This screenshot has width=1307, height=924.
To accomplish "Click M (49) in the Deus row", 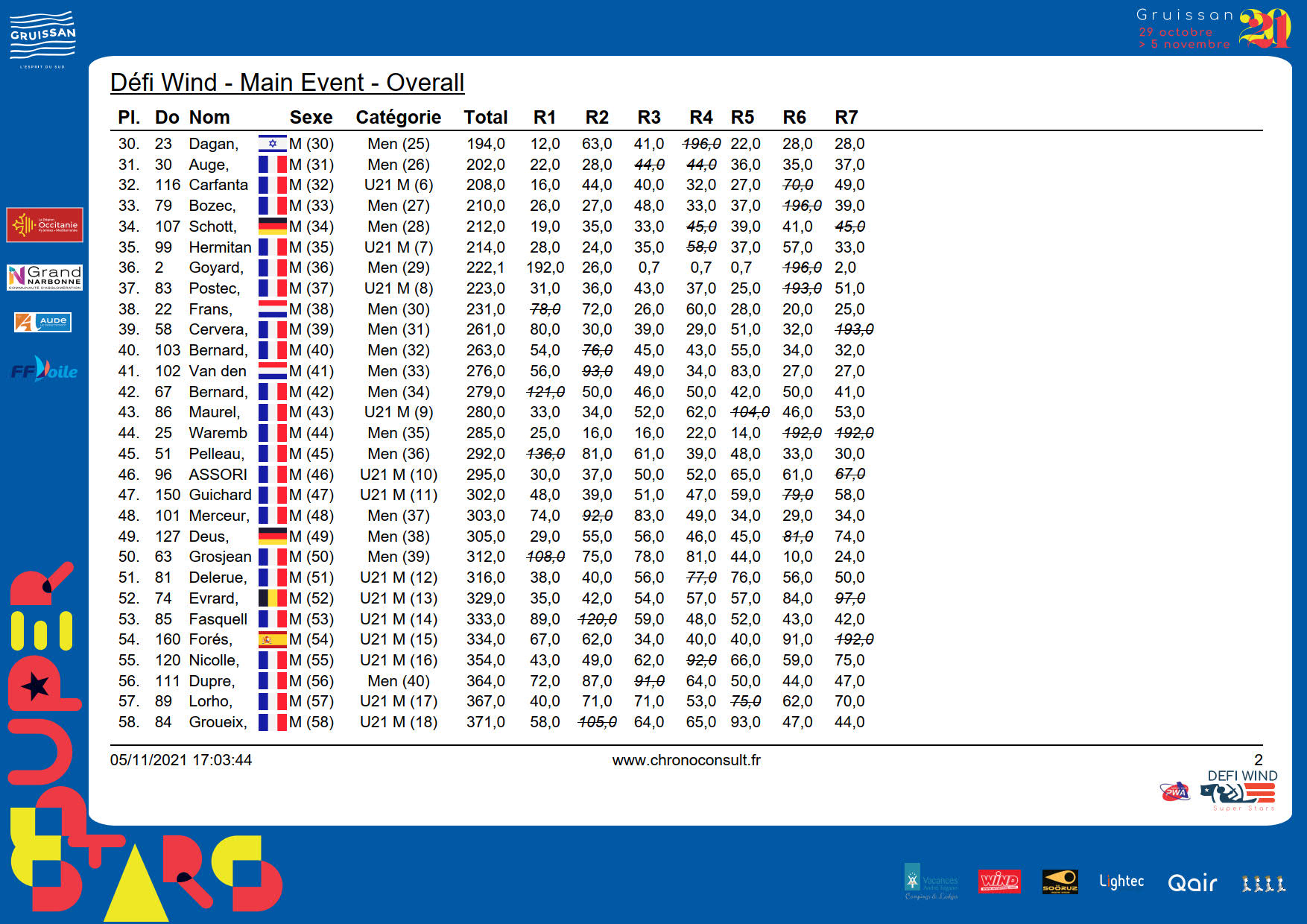I will [x=311, y=537].
